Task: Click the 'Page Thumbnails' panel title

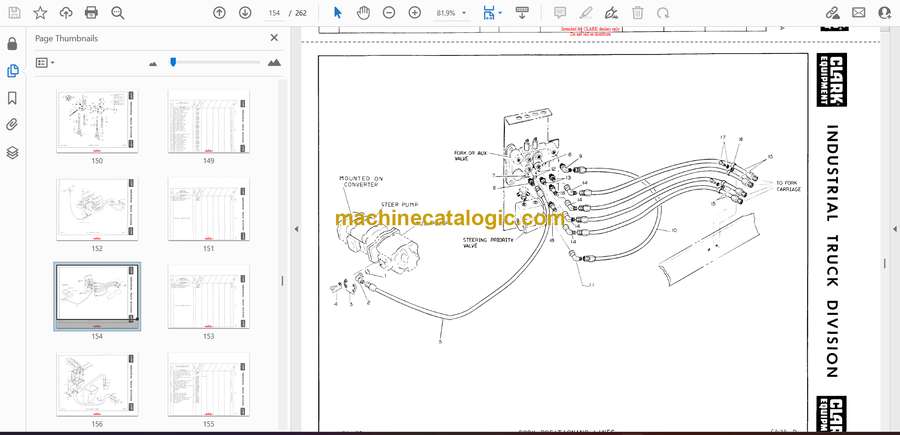Action: [x=67, y=38]
